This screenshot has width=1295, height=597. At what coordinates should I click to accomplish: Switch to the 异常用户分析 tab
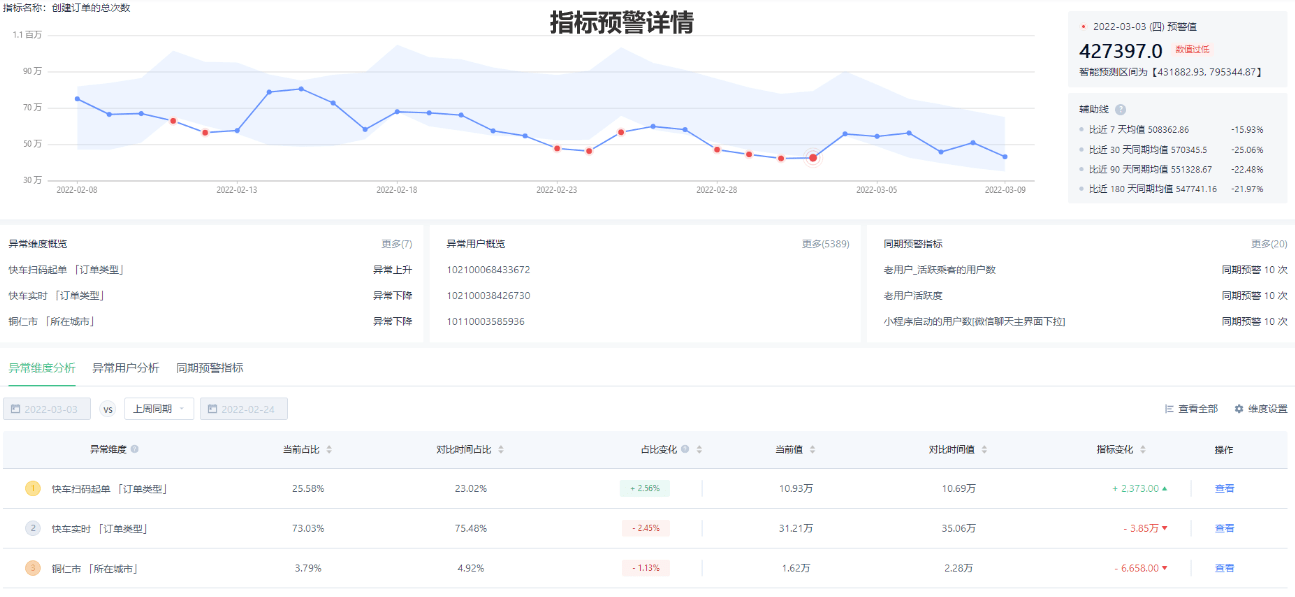coord(125,368)
